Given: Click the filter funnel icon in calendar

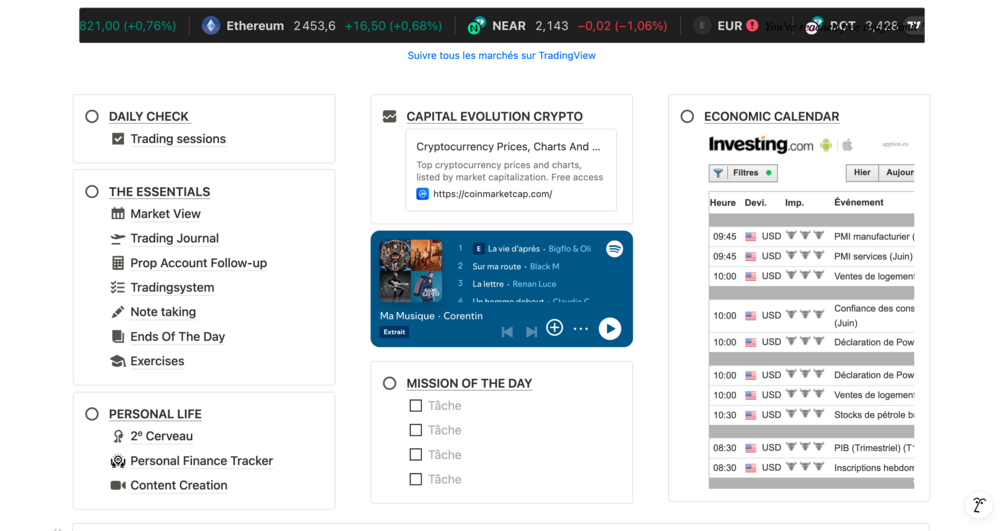Looking at the screenshot, I should [718, 173].
